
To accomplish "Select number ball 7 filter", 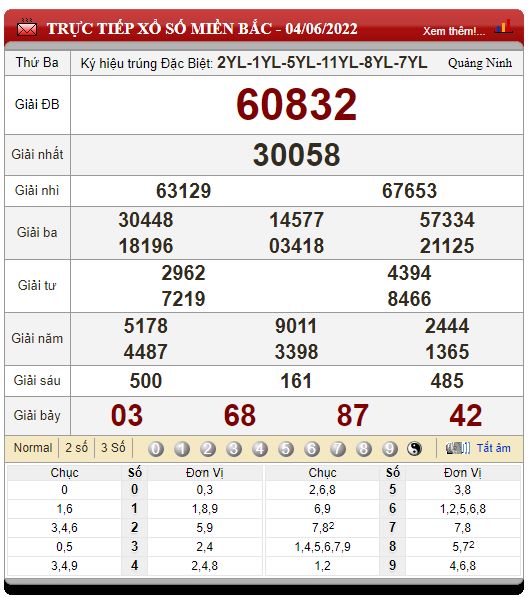I will 338,449.
